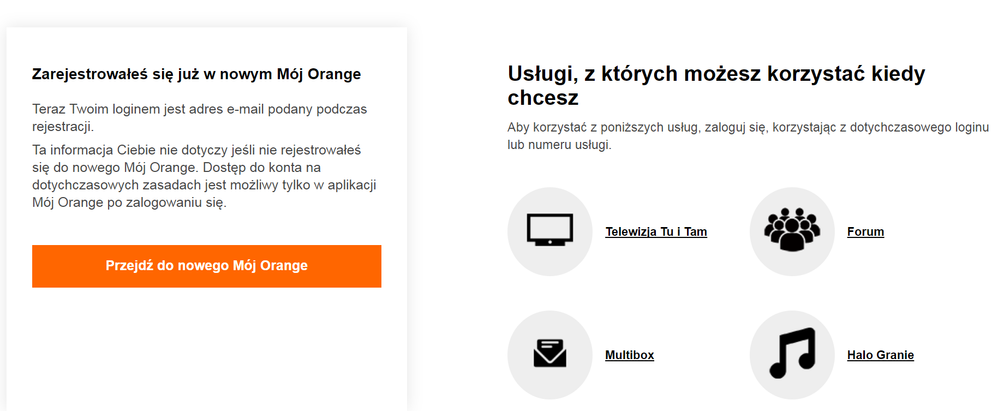Click the Halo Granie music note icon
Screen dimensions: 998x411
(791, 354)
